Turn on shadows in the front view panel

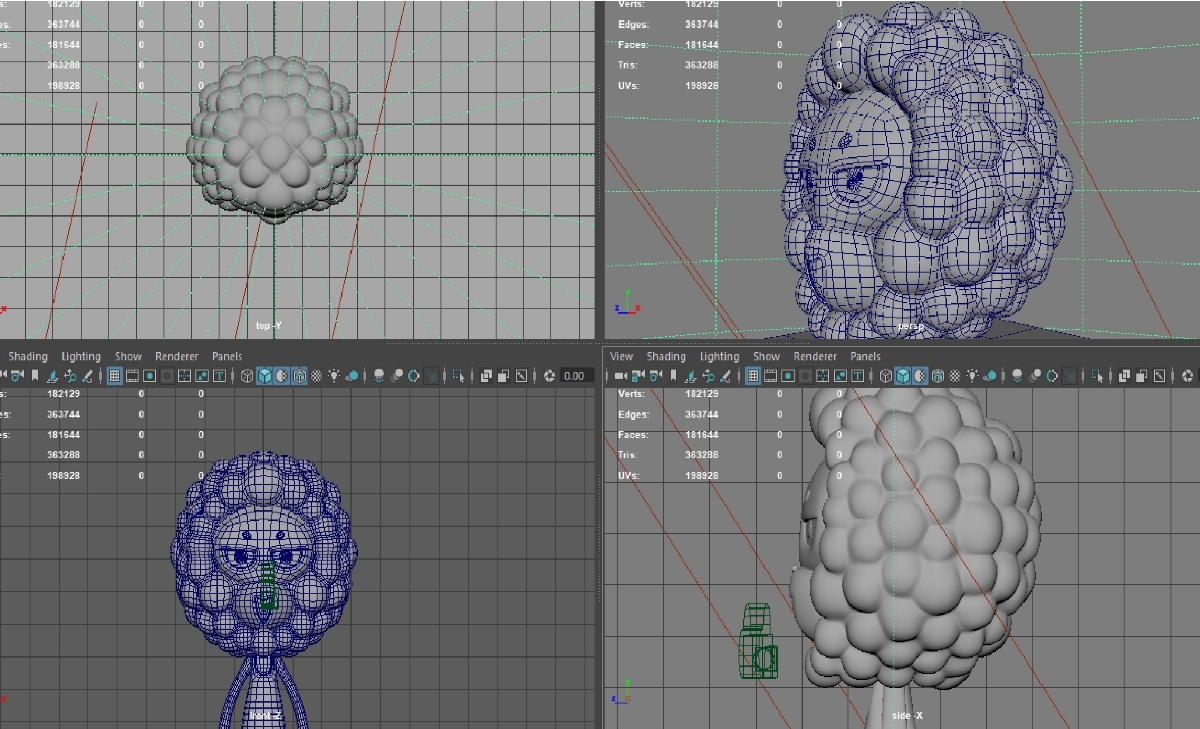352,376
